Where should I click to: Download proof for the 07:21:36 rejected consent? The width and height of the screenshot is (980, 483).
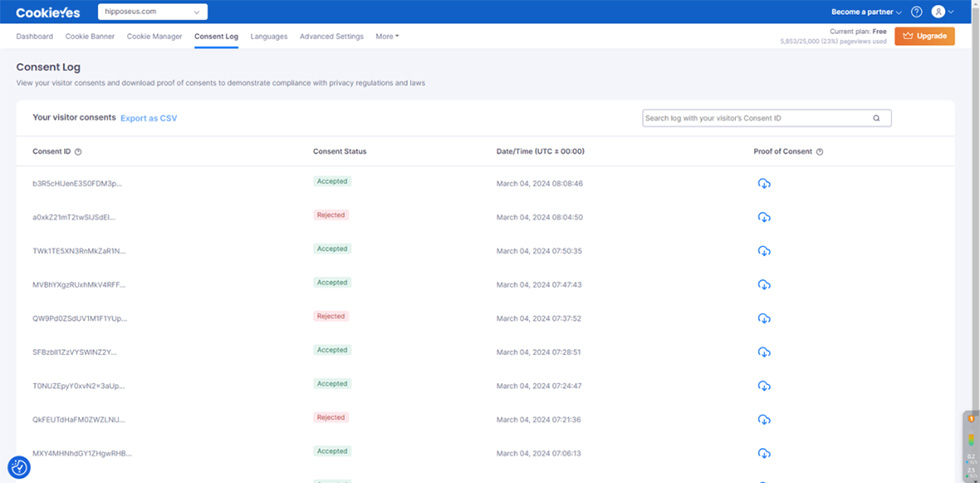click(x=764, y=419)
